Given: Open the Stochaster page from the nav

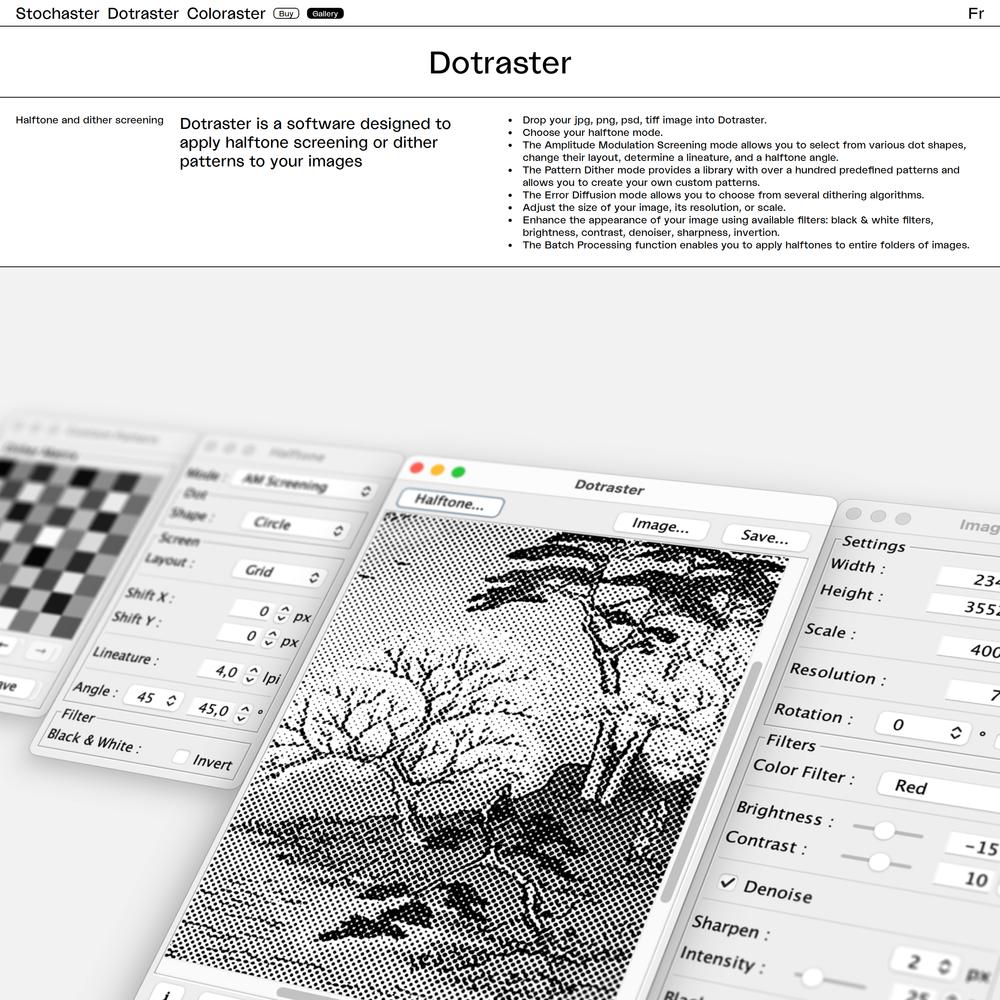Looking at the screenshot, I should [x=57, y=13].
